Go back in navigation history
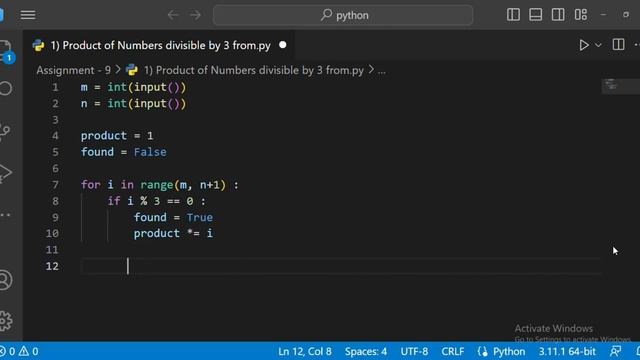 (173, 15)
